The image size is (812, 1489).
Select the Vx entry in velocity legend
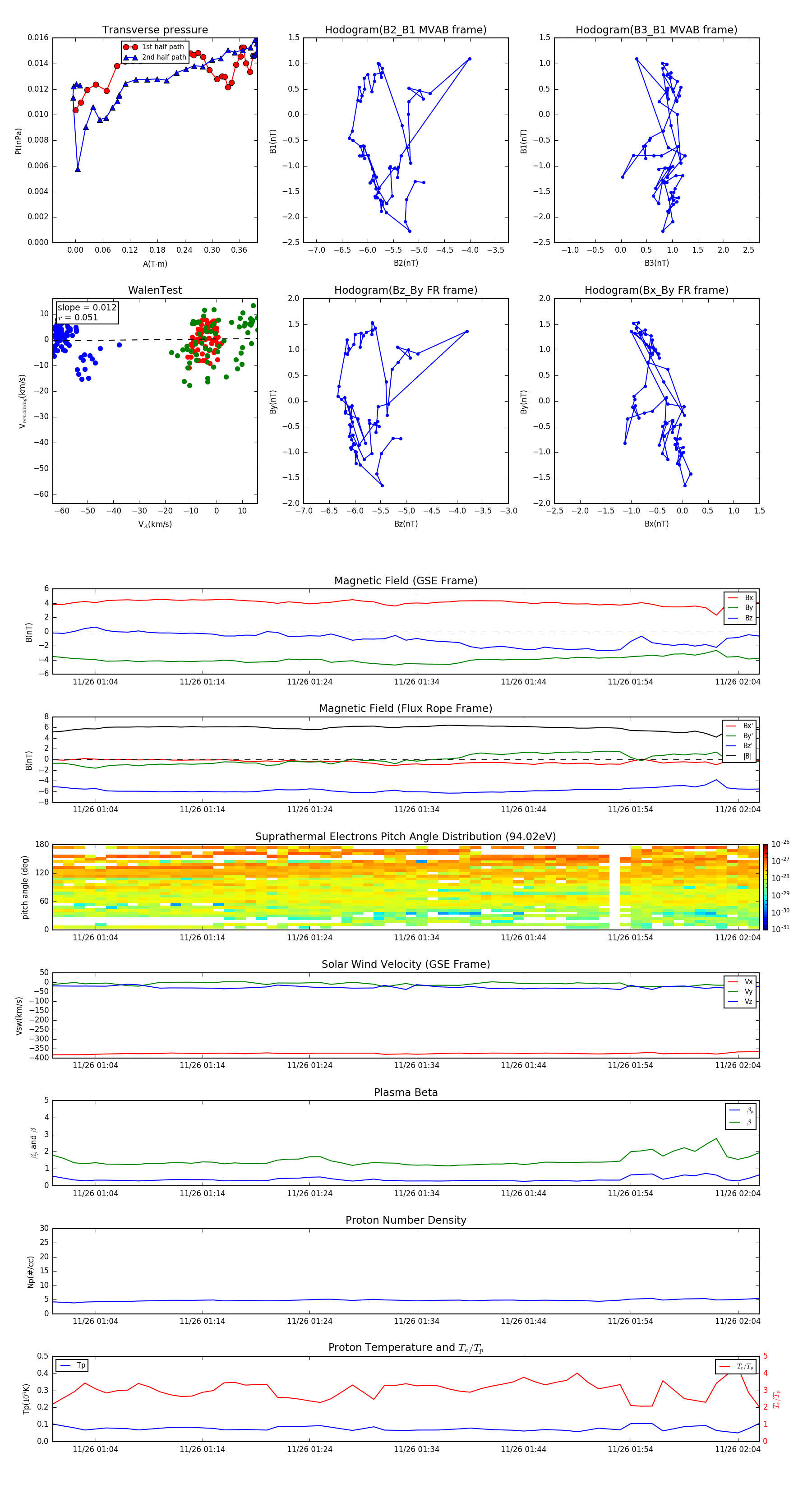point(740,981)
